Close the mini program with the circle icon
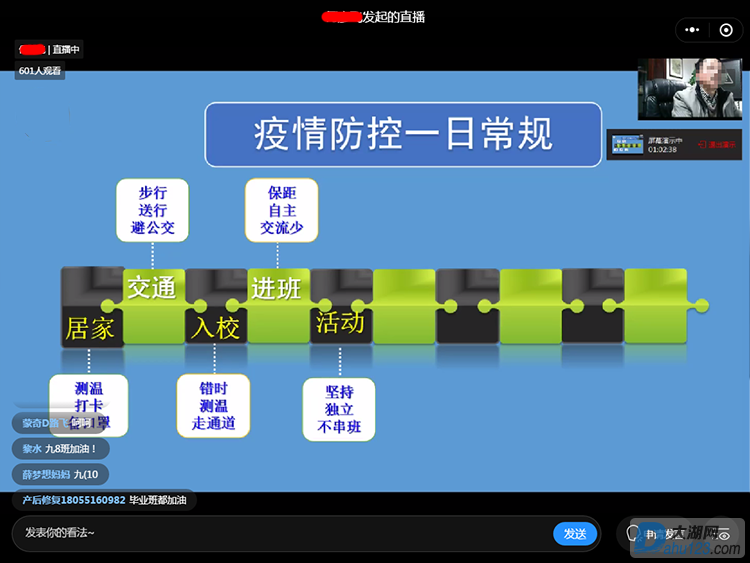Image resolution: width=750 pixels, height=563 pixels. point(726,30)
